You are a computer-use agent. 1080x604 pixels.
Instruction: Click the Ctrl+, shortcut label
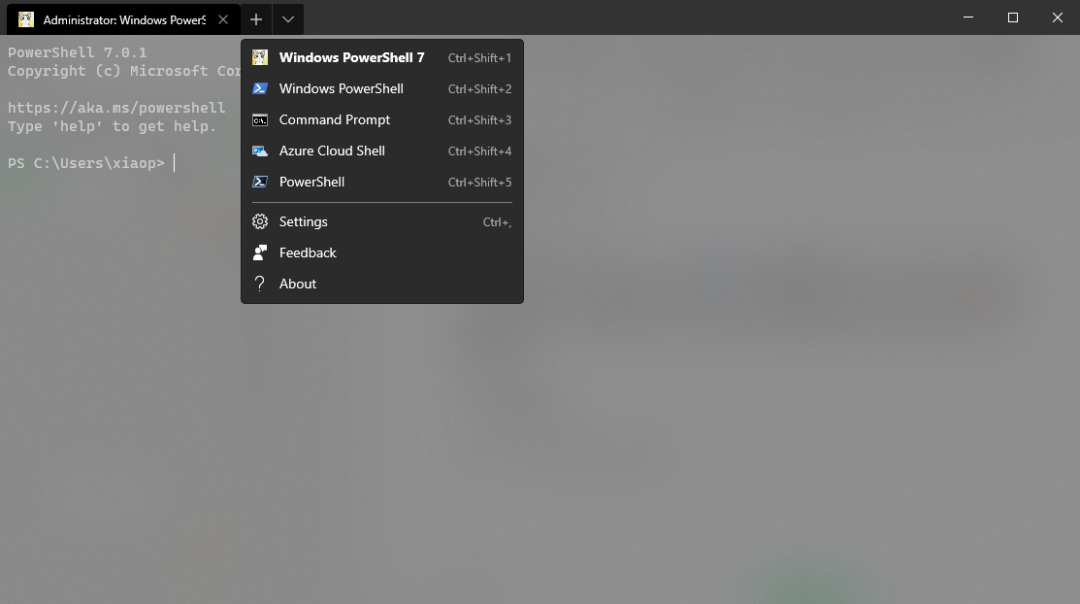497,222
